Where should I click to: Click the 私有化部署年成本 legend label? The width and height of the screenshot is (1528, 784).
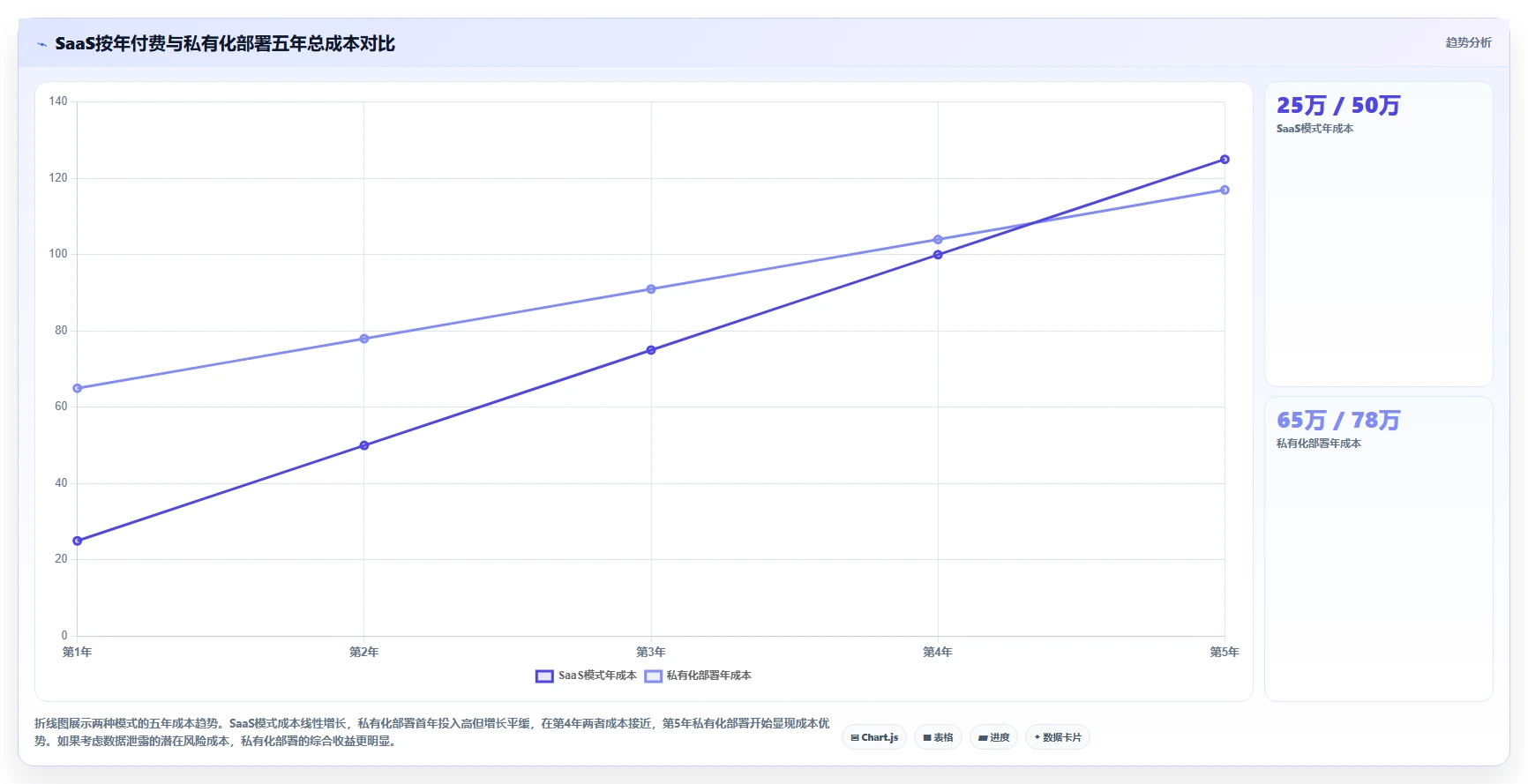click(x=709, y=676)
